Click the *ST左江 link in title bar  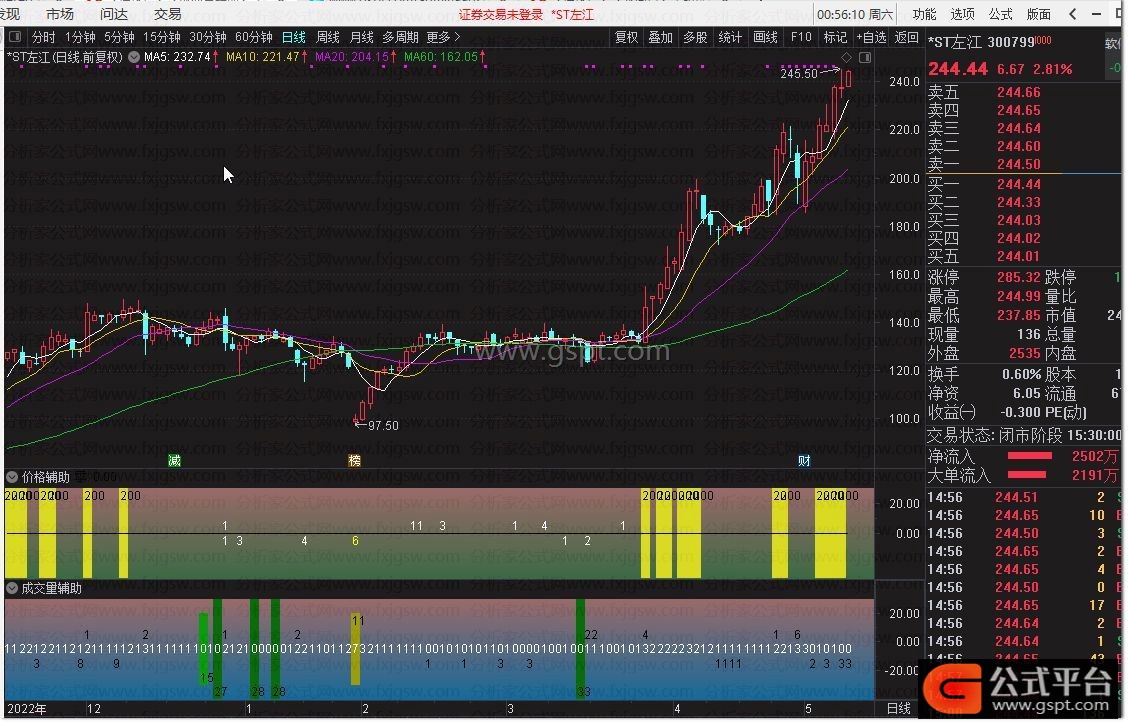[573, 14]
